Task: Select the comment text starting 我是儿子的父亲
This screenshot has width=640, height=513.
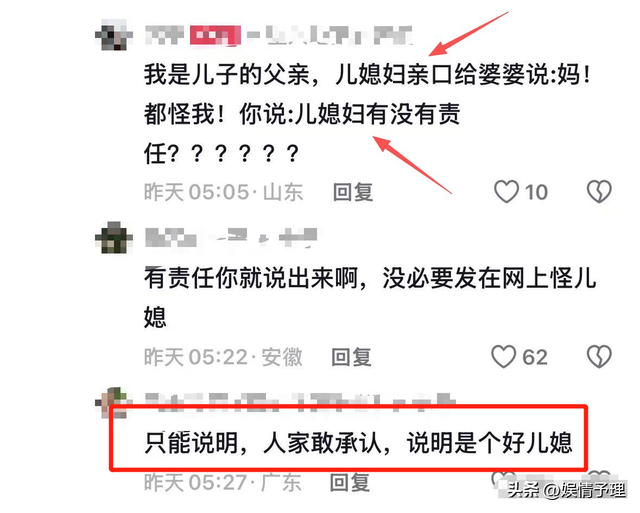Action: 367,114
